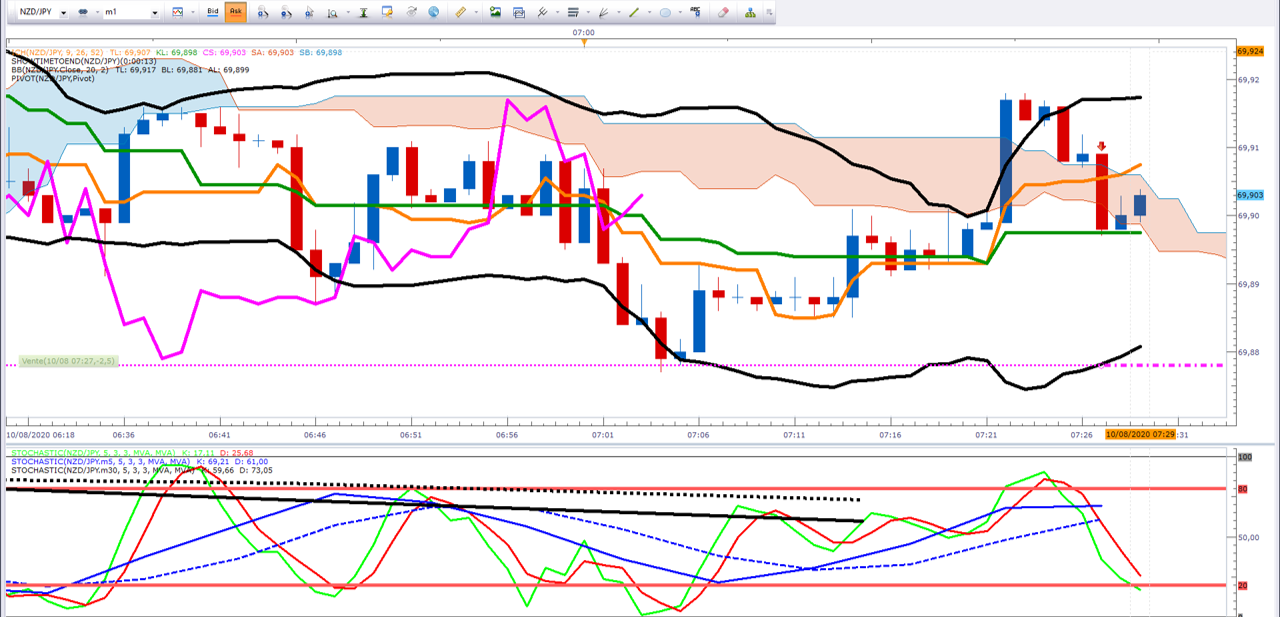Select the ABC text label tool

tap(696, 11)
